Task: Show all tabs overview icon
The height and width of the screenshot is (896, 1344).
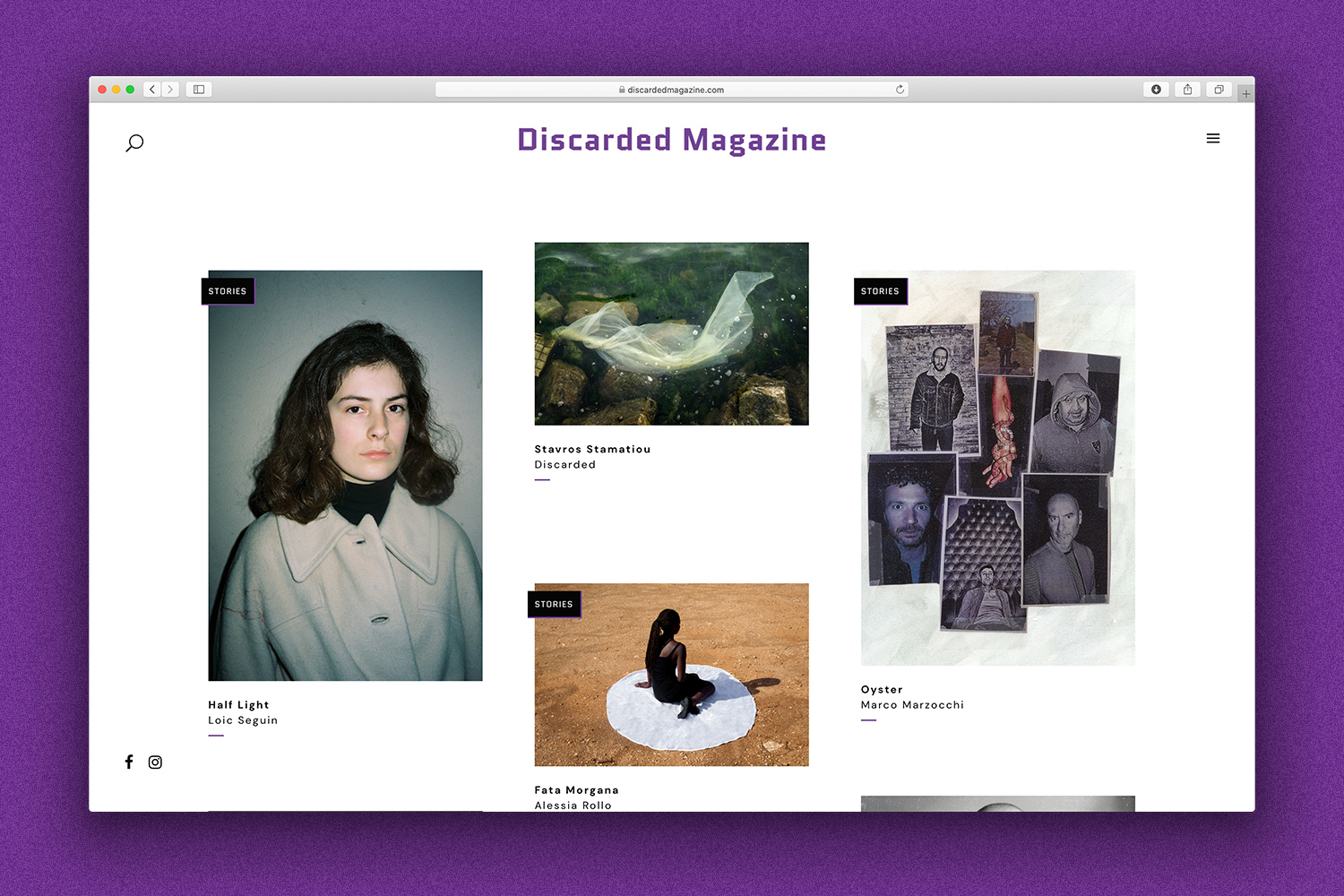Action: point(1219,90)
